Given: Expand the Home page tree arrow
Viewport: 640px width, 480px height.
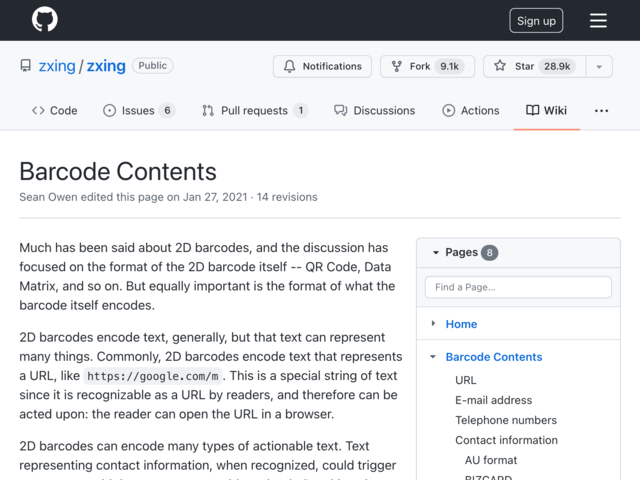Looking at the screenshot, I should (x=433, y=324).
